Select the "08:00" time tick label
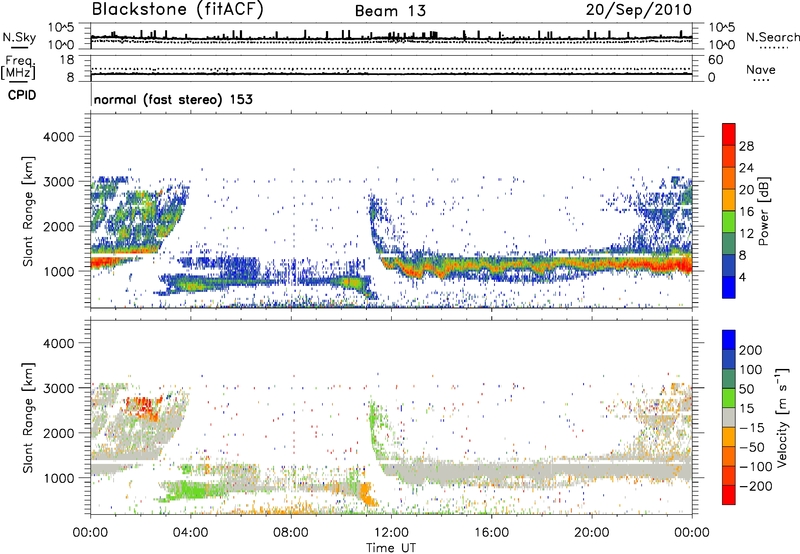The width and height of the screenshot is (800, 554). (x=291, y=533)
